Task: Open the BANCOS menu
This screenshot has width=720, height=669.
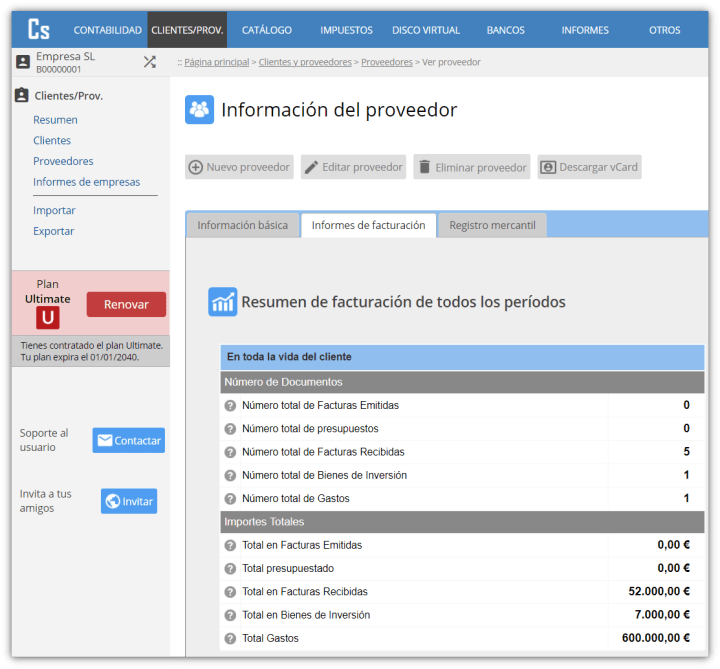Action: click(506, 30)
